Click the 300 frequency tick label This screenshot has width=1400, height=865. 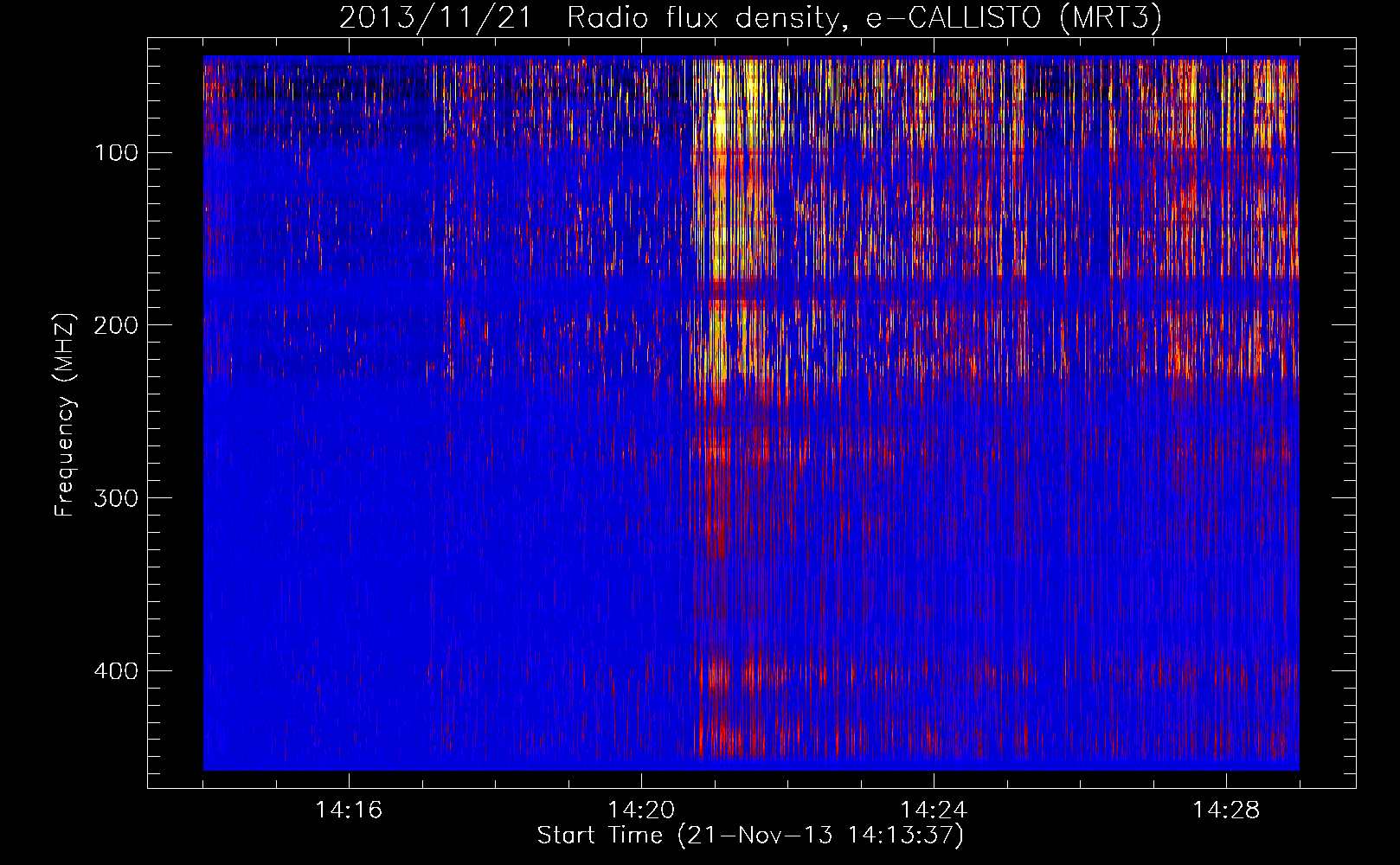click(116, 498)
